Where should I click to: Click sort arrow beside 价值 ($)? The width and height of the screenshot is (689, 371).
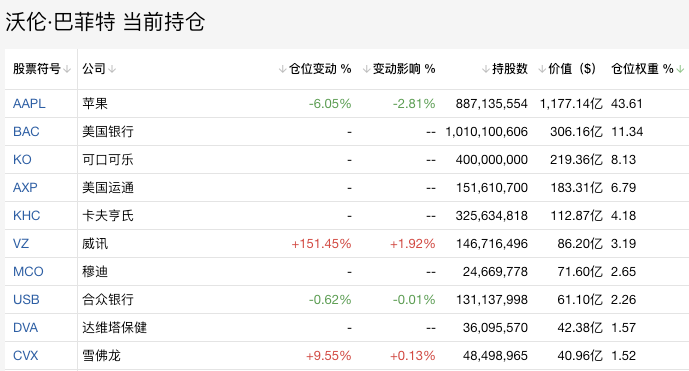[x=542, y=69]
